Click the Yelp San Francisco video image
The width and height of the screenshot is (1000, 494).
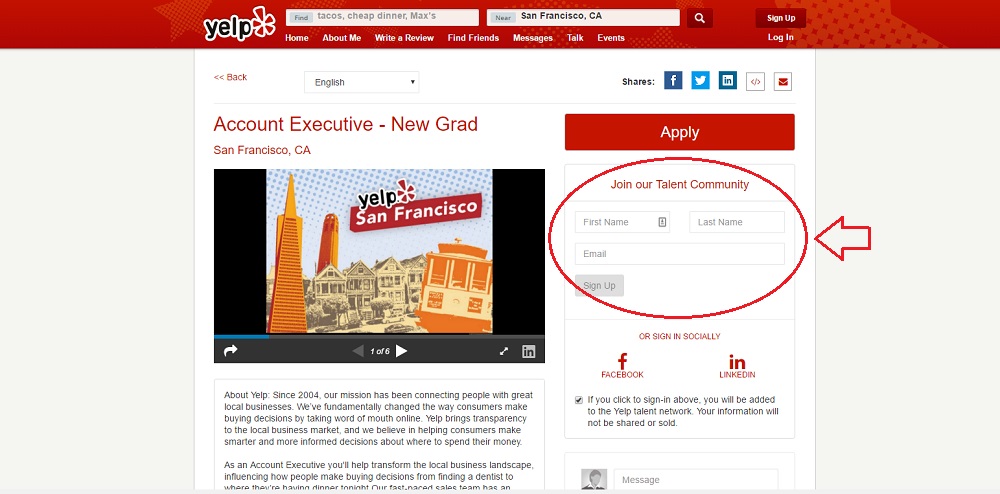[379, 251]
